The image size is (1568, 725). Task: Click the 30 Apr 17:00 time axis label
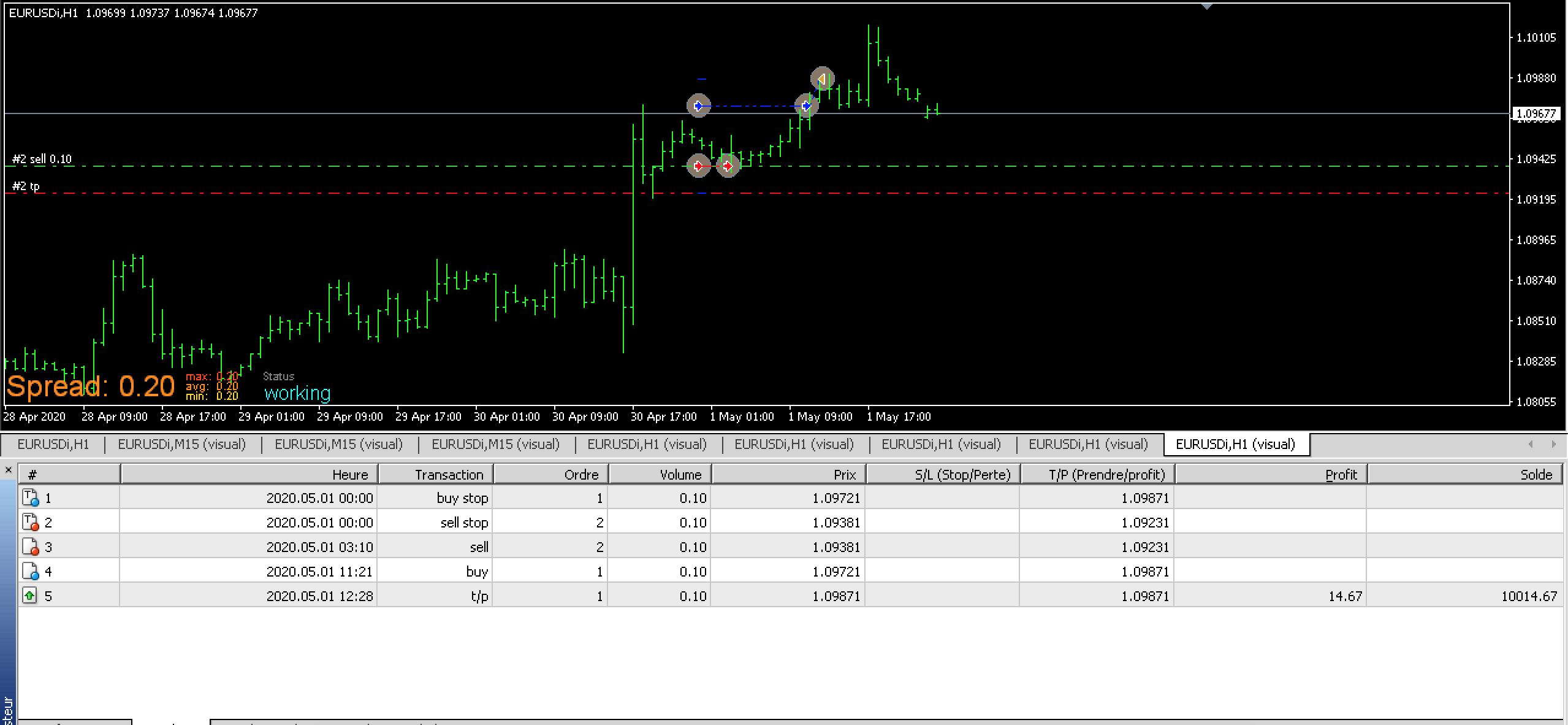(664, 416)
